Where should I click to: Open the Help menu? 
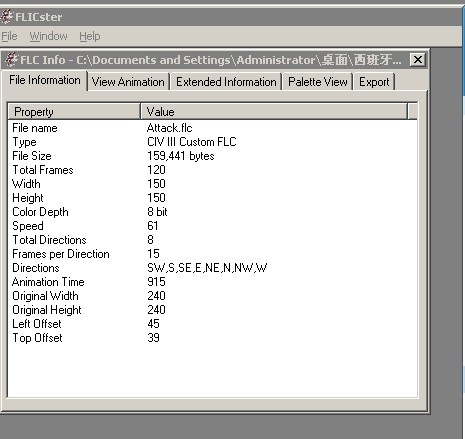(x=90, y=36)
